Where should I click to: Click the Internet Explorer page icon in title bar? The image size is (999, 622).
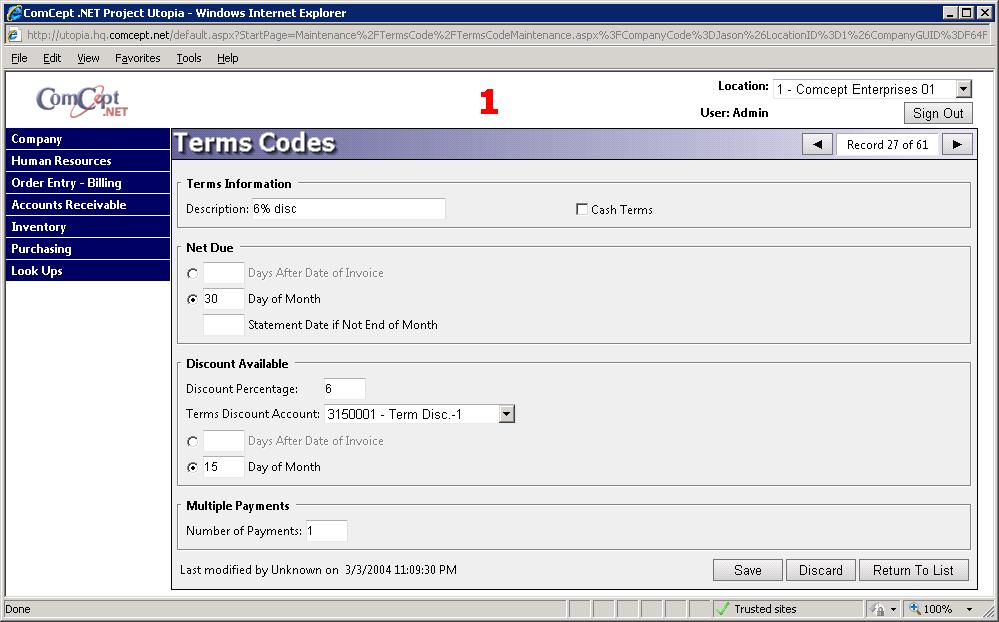click(x=13, y=13)
